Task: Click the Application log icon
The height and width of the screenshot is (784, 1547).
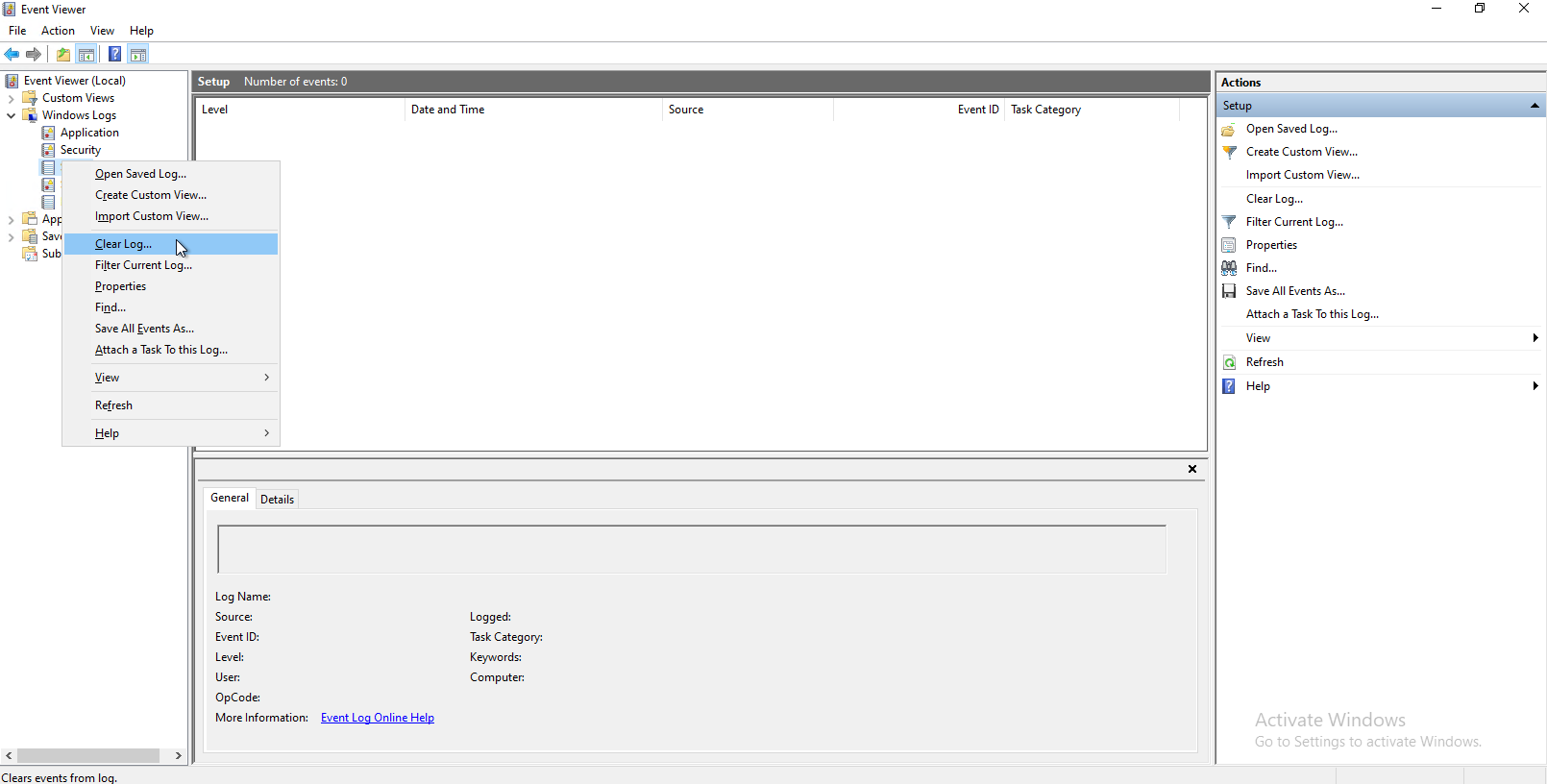Action: pyautogui.click(x=48, y=133)
